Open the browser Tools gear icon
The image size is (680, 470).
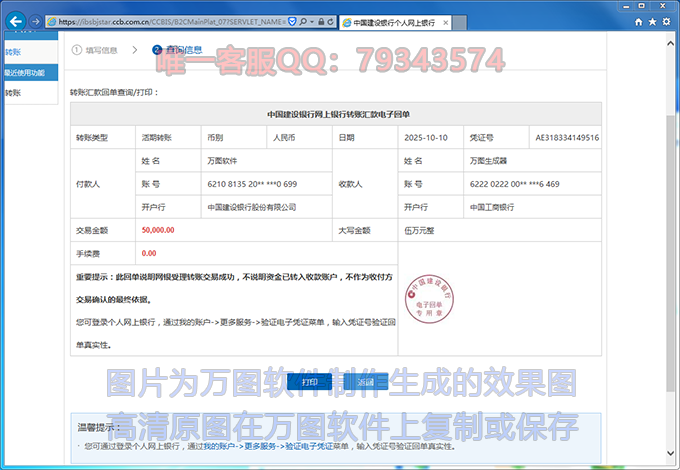[x=667, y=21]
